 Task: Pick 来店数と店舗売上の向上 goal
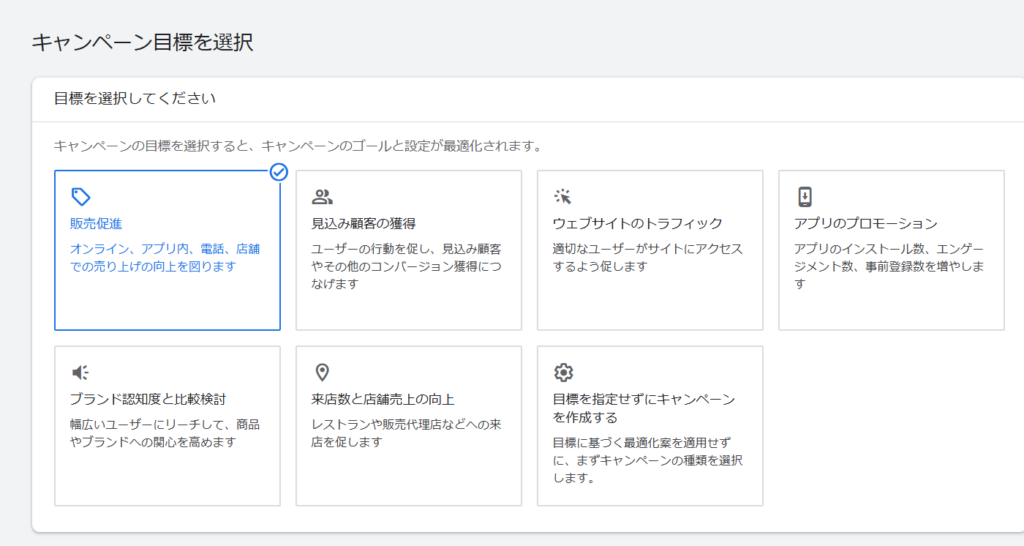(x=409, y=426)
